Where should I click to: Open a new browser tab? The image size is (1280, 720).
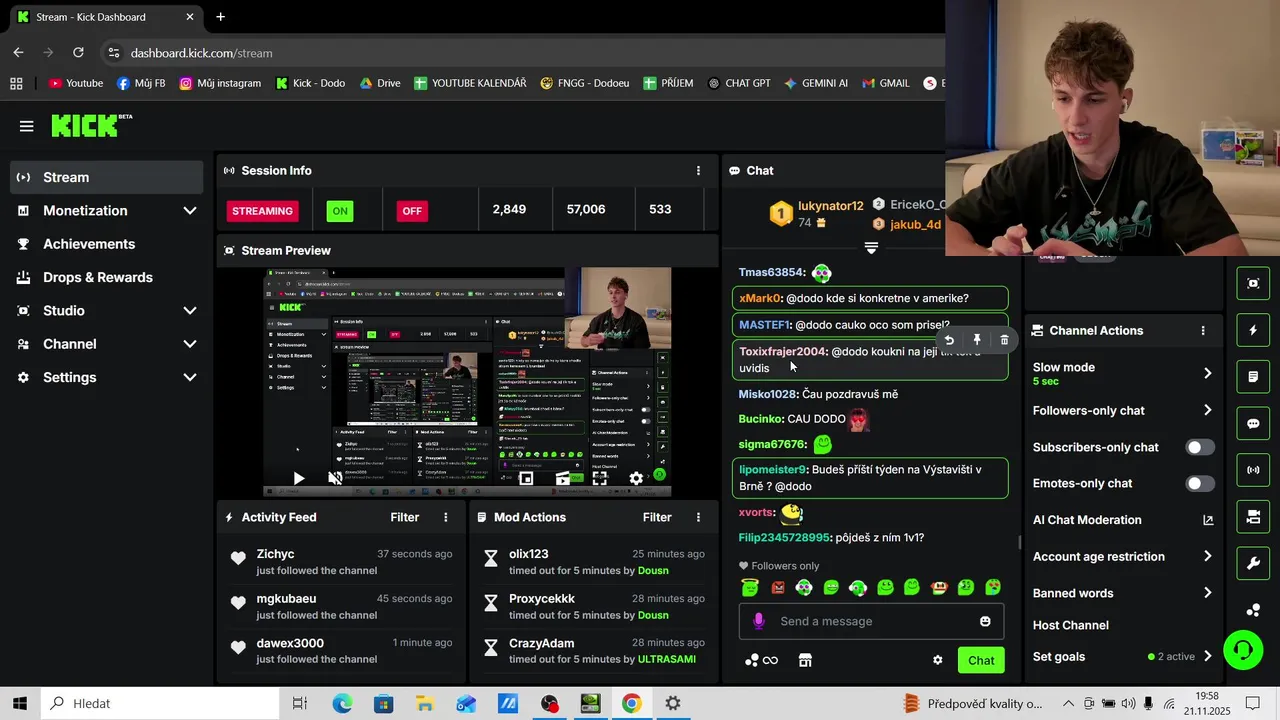[220, 17]
